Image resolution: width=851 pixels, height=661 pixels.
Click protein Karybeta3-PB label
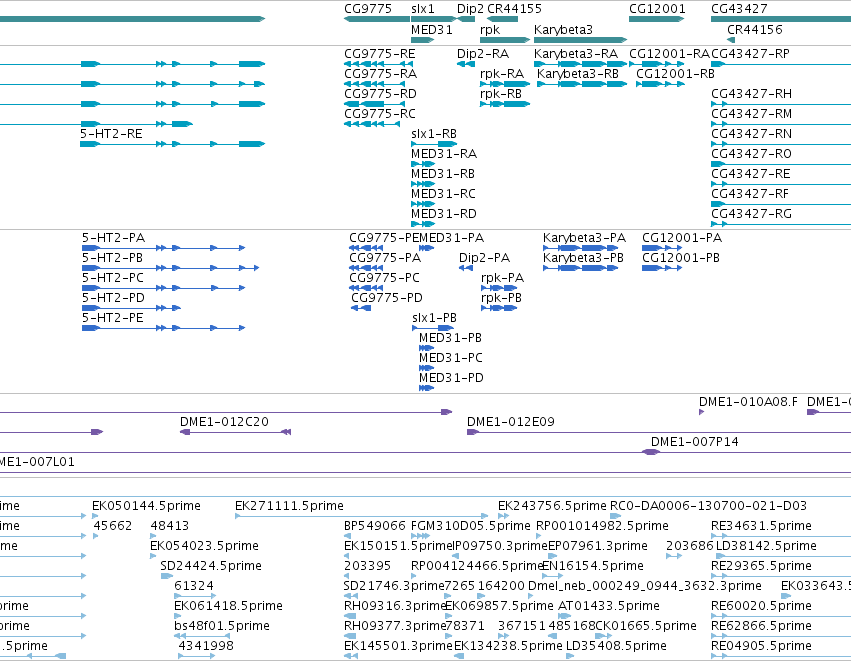click(583, 258)
